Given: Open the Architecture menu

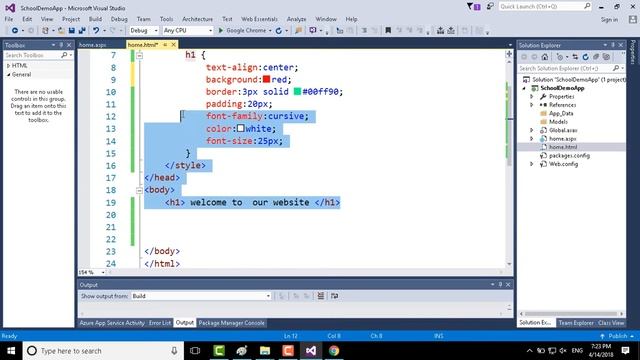Looking at the screenshot, I should click(x=197, y=19).
